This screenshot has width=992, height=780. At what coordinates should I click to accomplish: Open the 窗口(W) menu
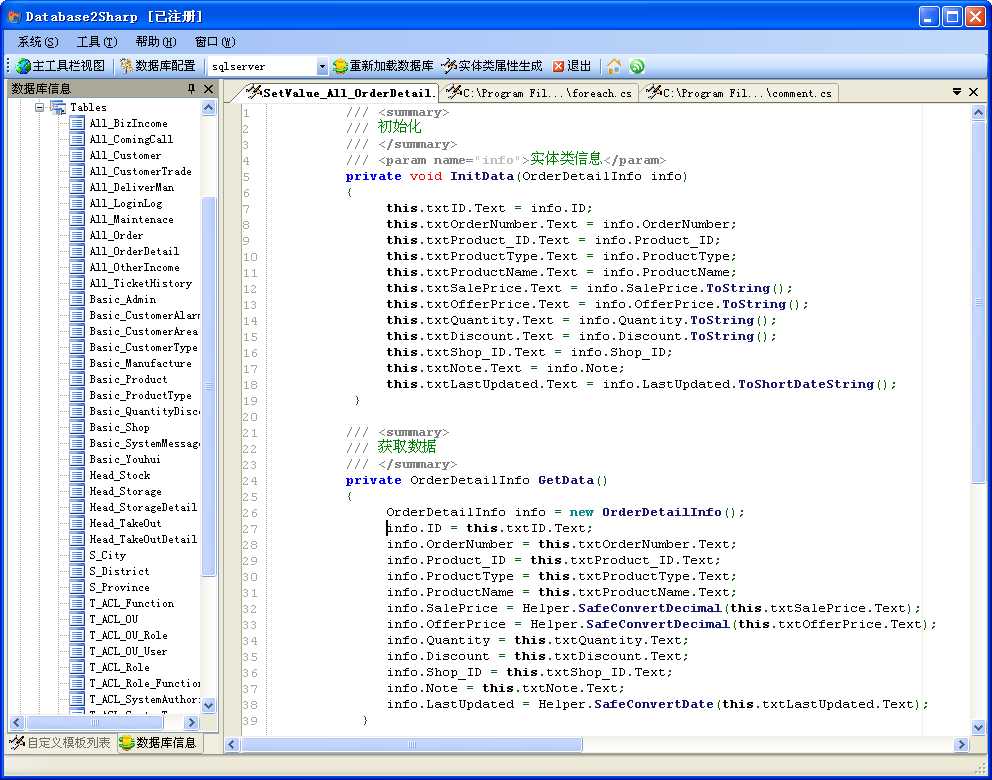(x=215, y=42)
